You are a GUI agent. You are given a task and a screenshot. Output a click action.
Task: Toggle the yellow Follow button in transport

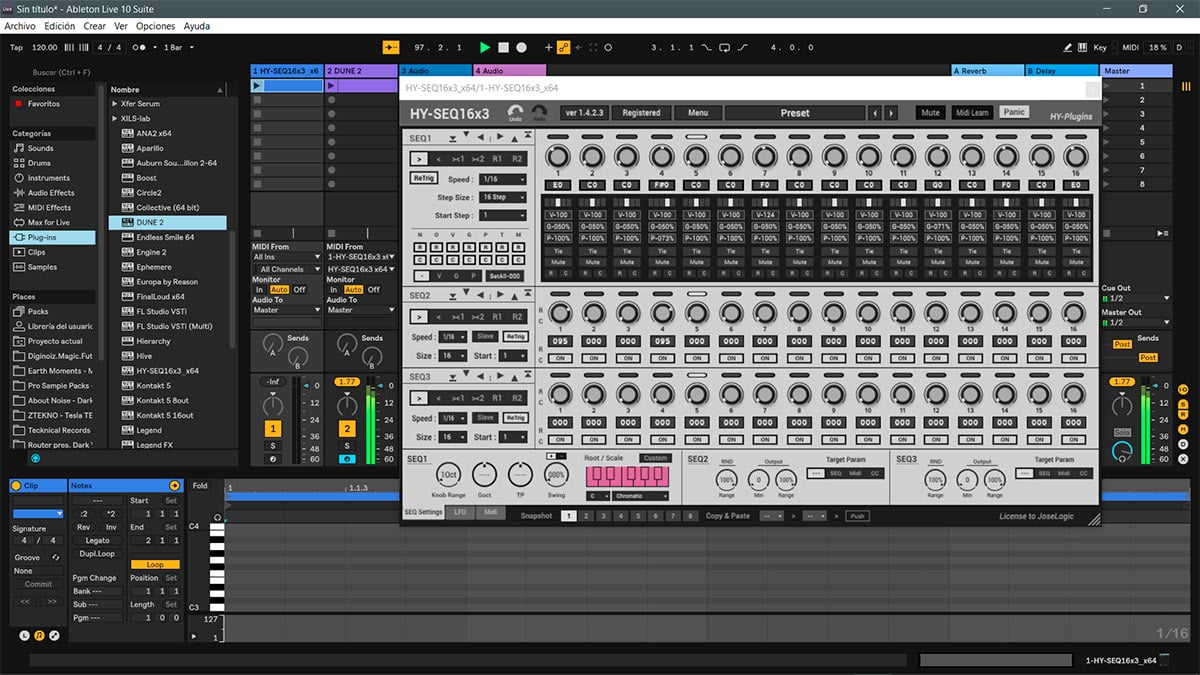tap(391, 47)
